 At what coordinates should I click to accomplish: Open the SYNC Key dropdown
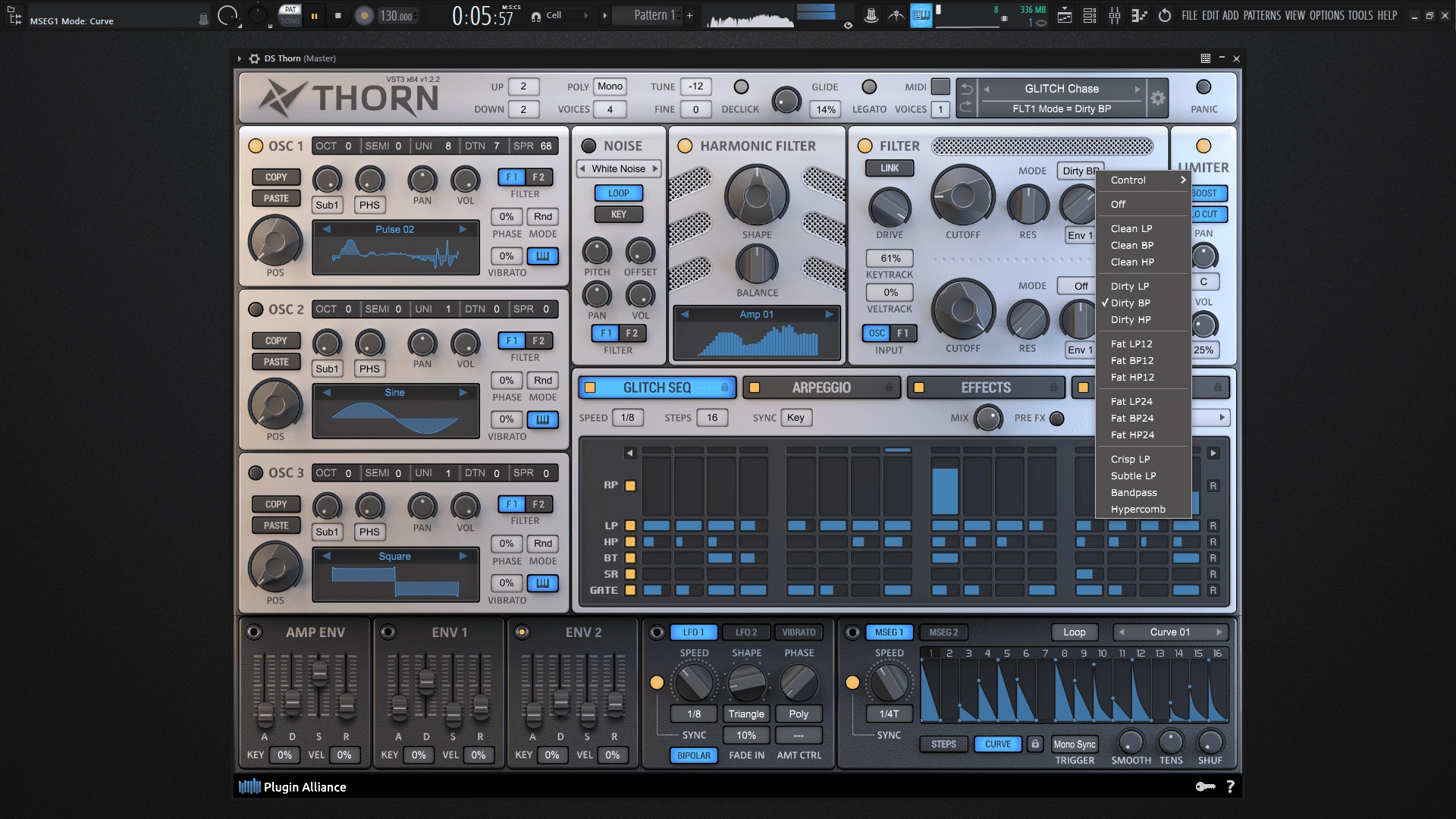pyautogui.click(x=795, y=418)
